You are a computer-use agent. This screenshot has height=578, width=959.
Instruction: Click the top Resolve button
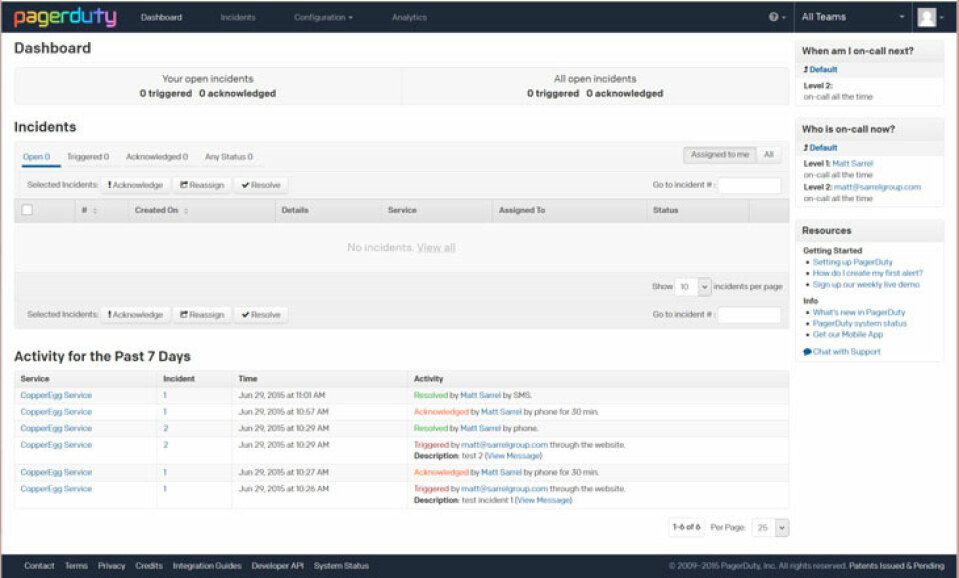[261, 185]
